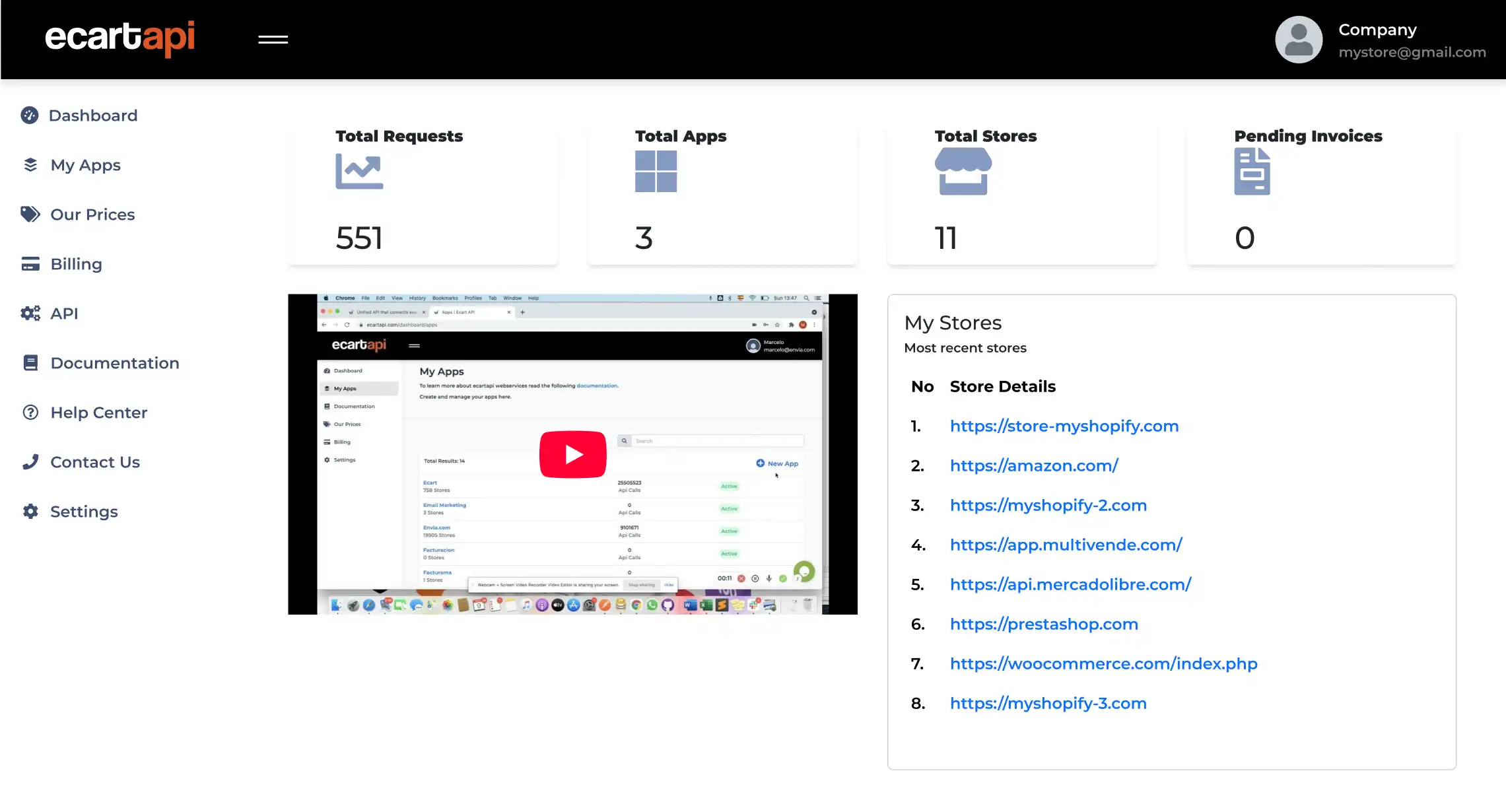Click the Pending Invoices document icon
Viewport: 1506px width, 812px height.
click(x=1252, y=171)
